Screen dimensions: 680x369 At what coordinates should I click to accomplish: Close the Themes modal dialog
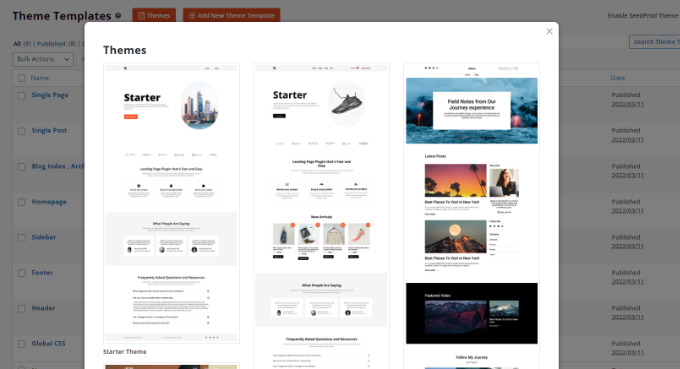click(549, 31)
